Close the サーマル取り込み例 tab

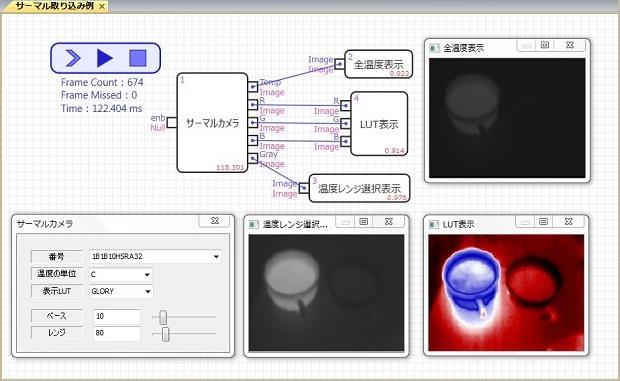pyautogui.click(x=102, y=6)
